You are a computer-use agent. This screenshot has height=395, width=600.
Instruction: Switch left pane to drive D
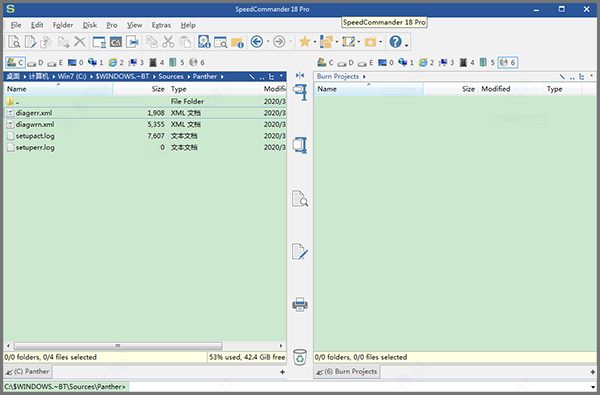pyautogui.click(x=35, y=62)
